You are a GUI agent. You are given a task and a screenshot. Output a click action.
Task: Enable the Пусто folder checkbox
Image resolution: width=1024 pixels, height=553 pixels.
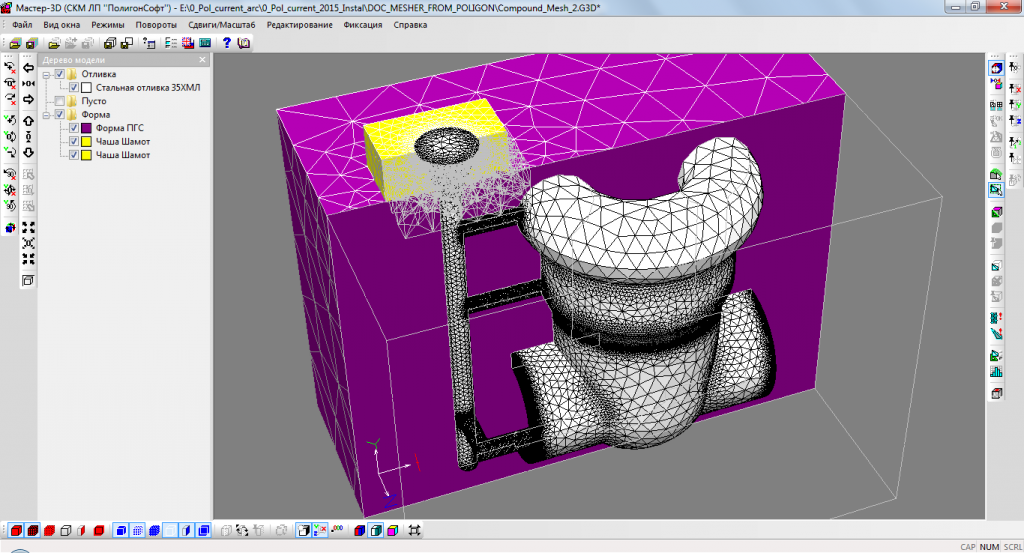(60, 101)
